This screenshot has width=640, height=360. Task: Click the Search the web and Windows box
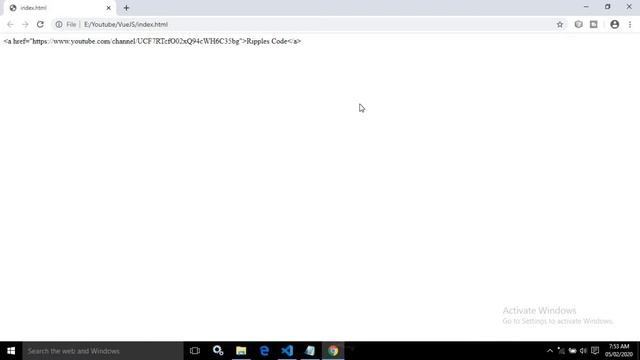click(x=103, y=351)
